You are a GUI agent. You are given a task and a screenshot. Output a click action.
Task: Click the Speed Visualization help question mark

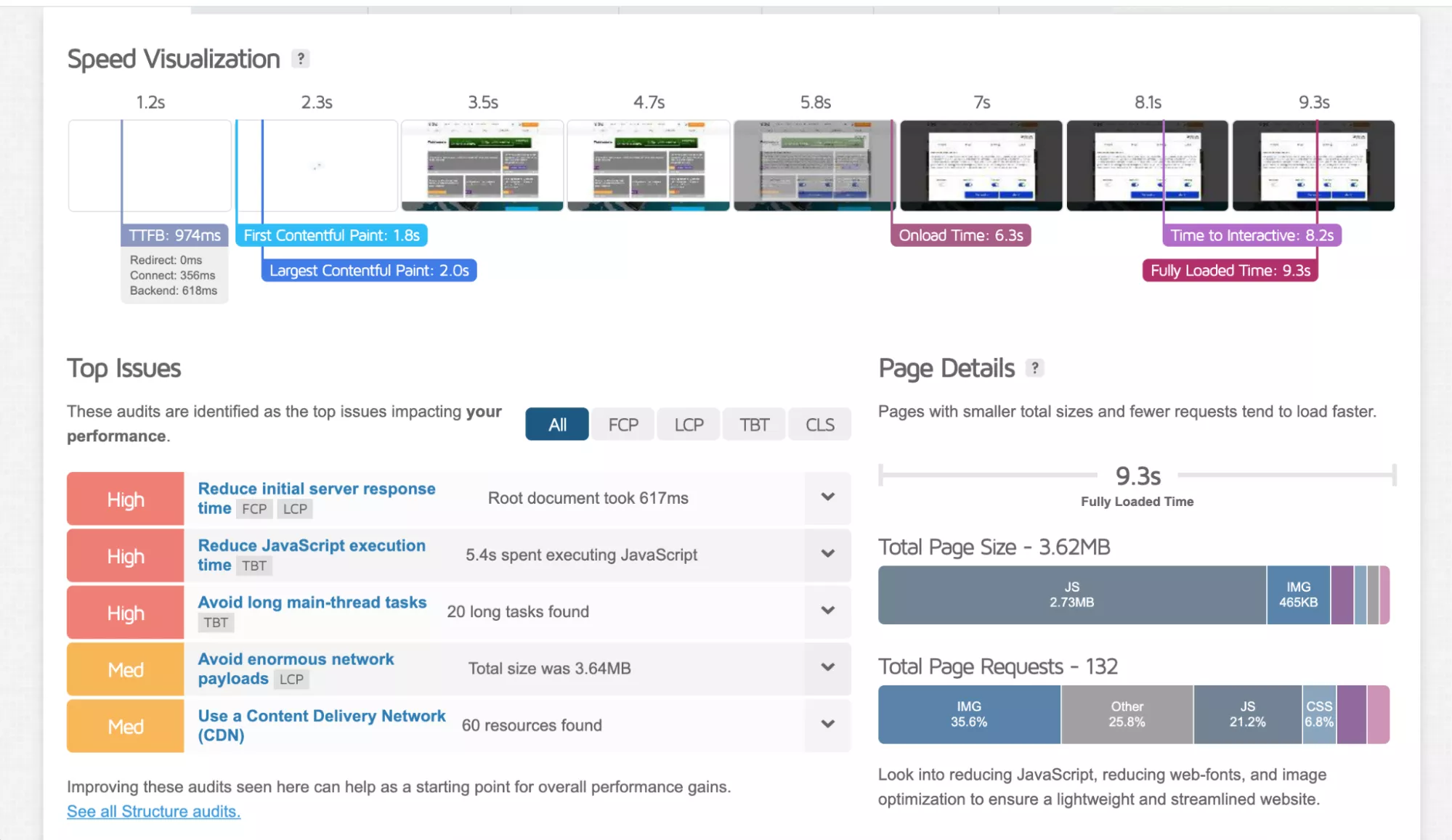tap(300, 59)
